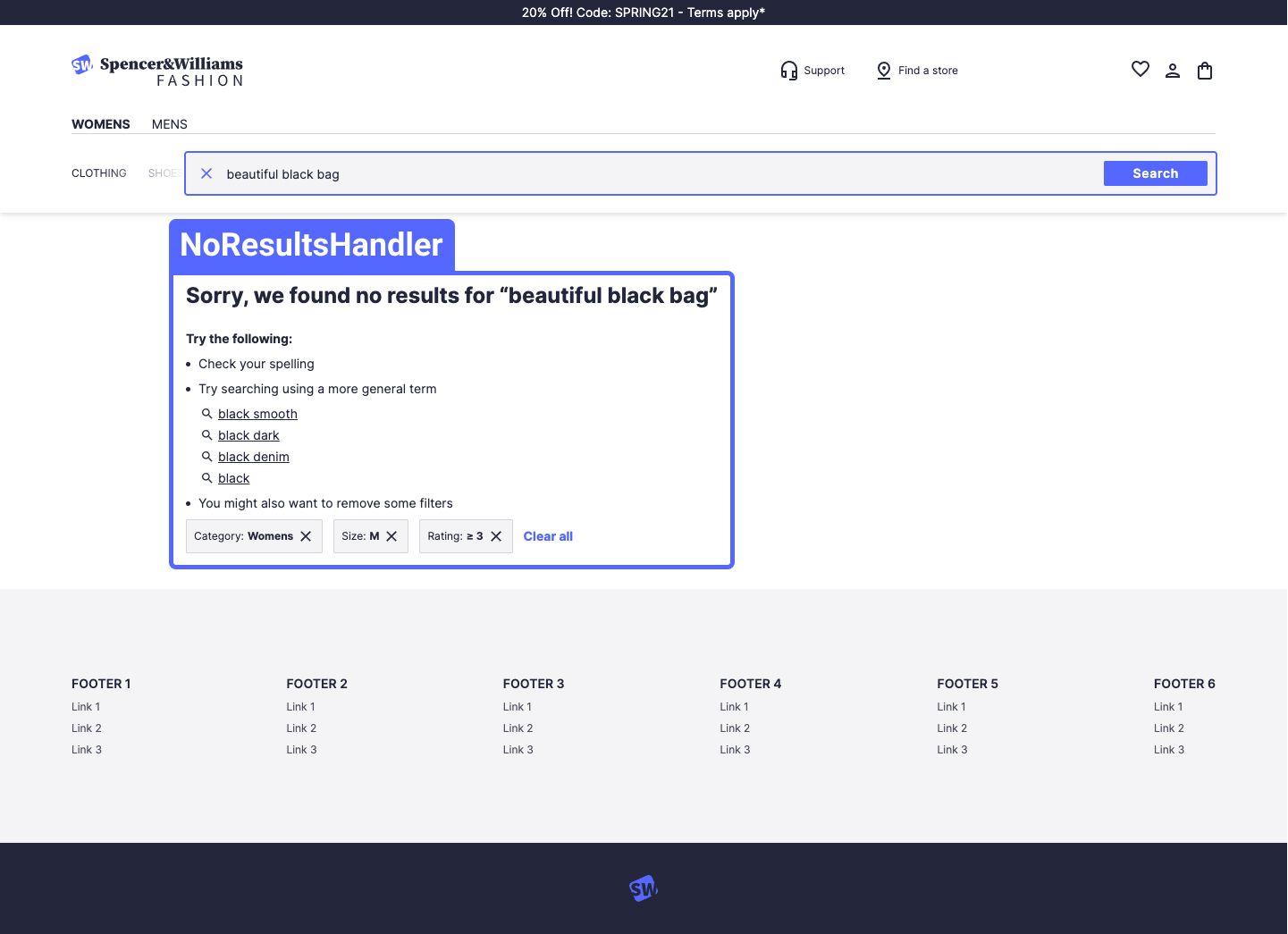This screenshot has height=934, width=1288.
Task: Click Link 1 under FOOTER 3
Action: pos(518,707)
